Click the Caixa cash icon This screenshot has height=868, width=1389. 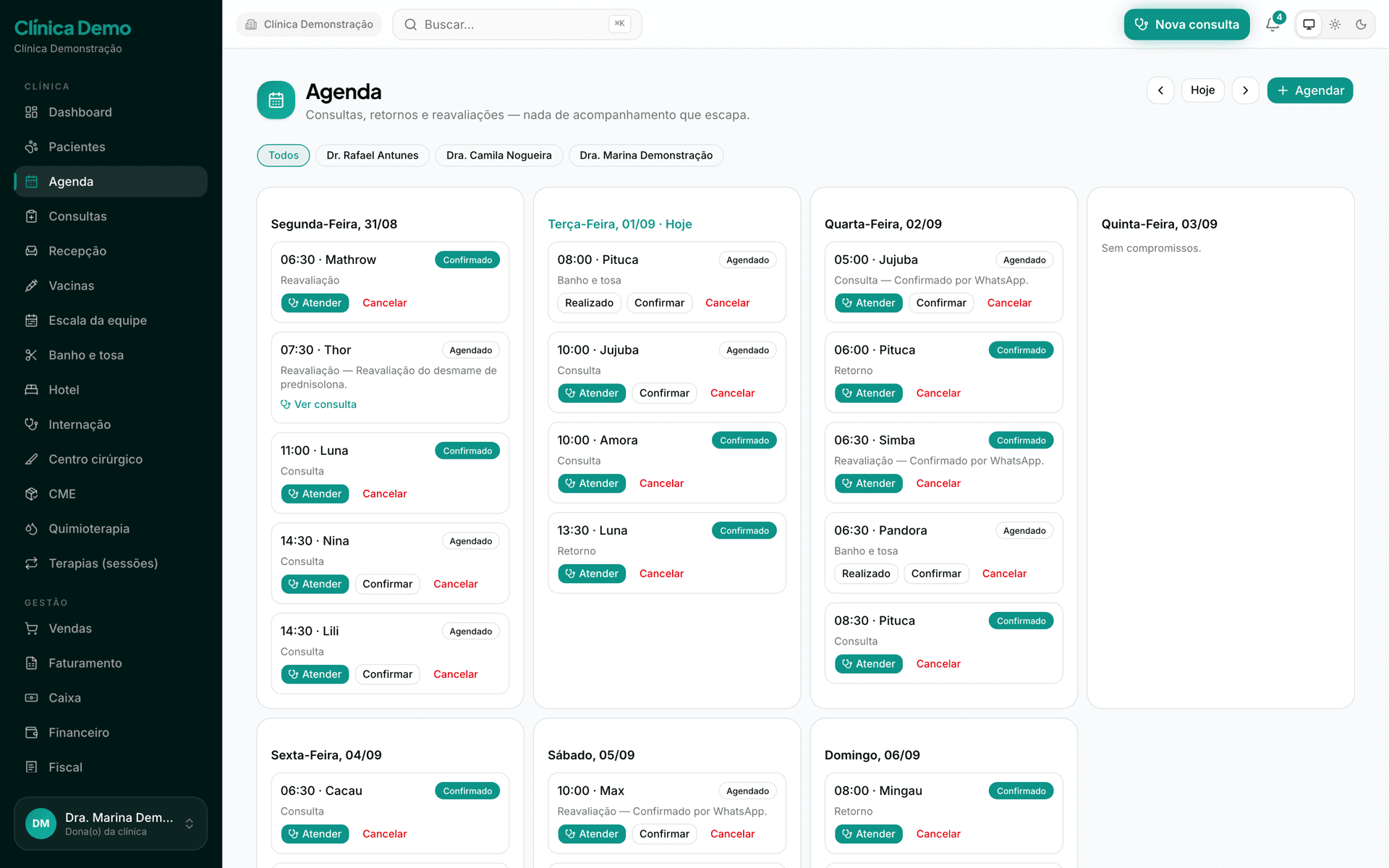click(31, 698)
